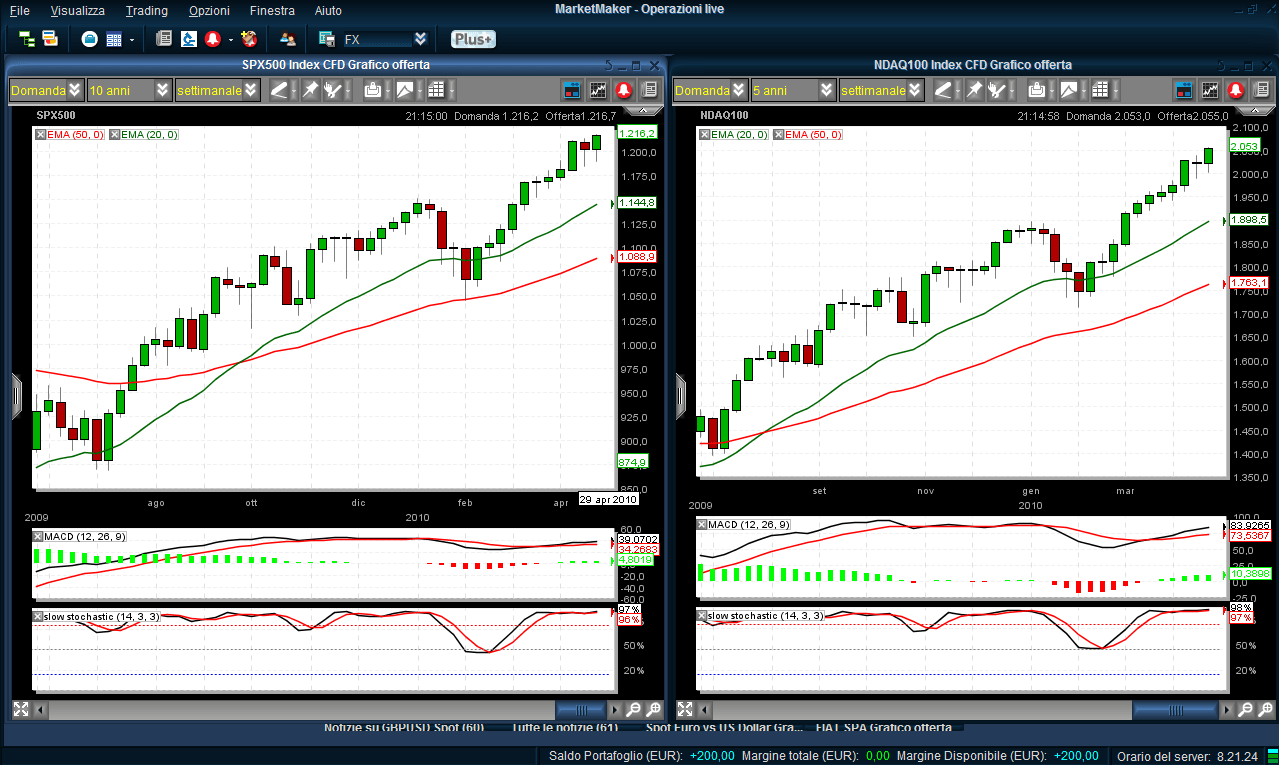Click the pin icon in SPX500 chart toolbar
The height and width of the screenshot is (765, 1279).
(x=310, y=90)
